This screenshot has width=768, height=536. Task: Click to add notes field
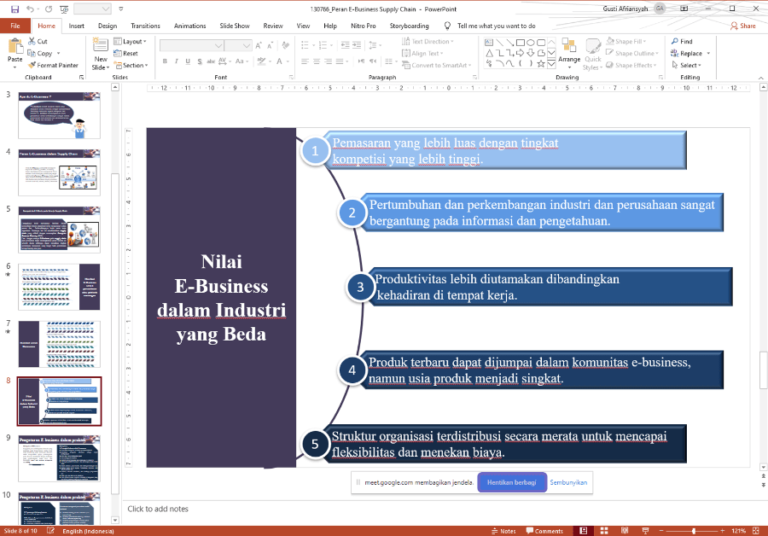click(x=158, y=509)
